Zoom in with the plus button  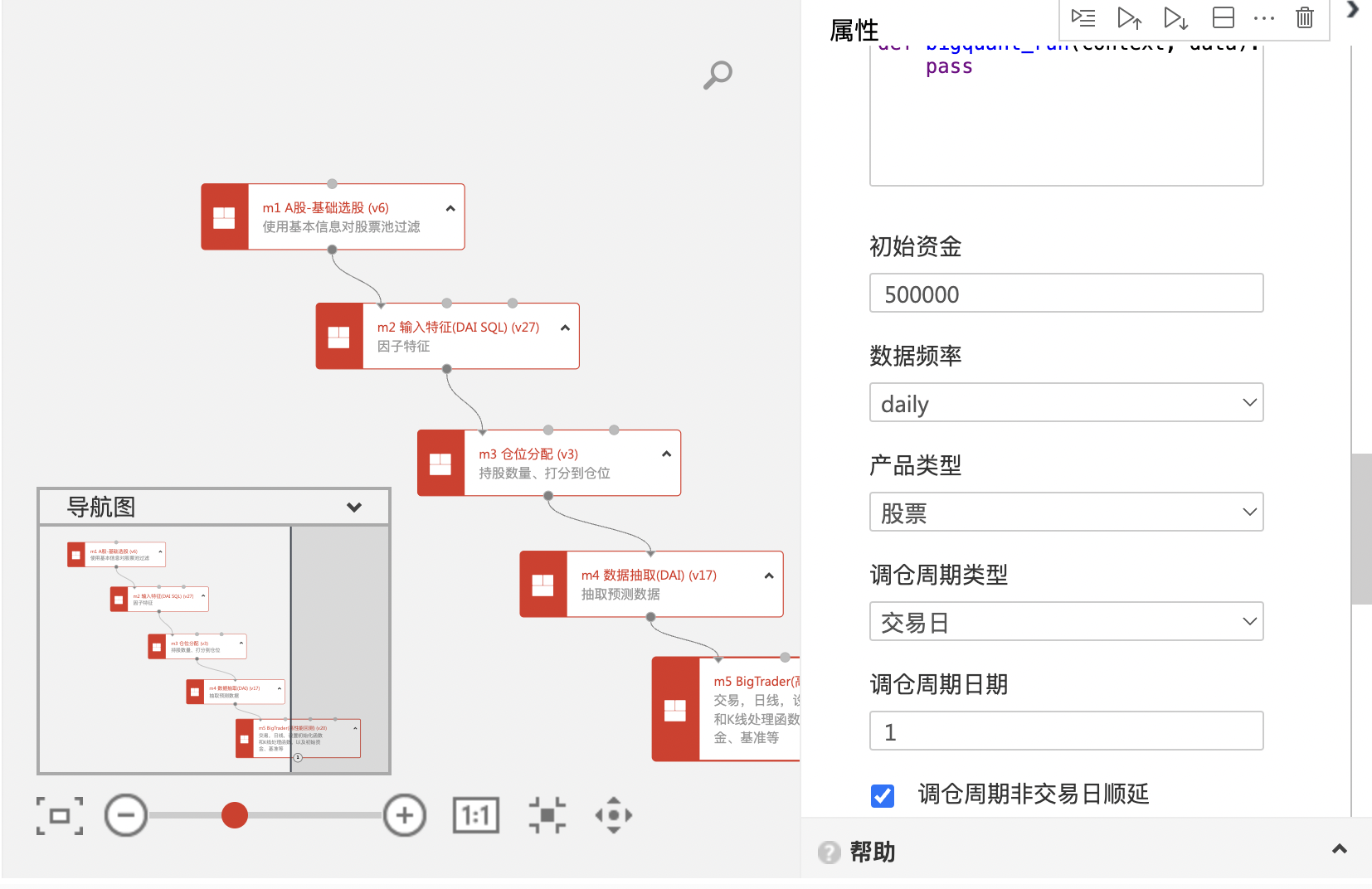[405, 816]
